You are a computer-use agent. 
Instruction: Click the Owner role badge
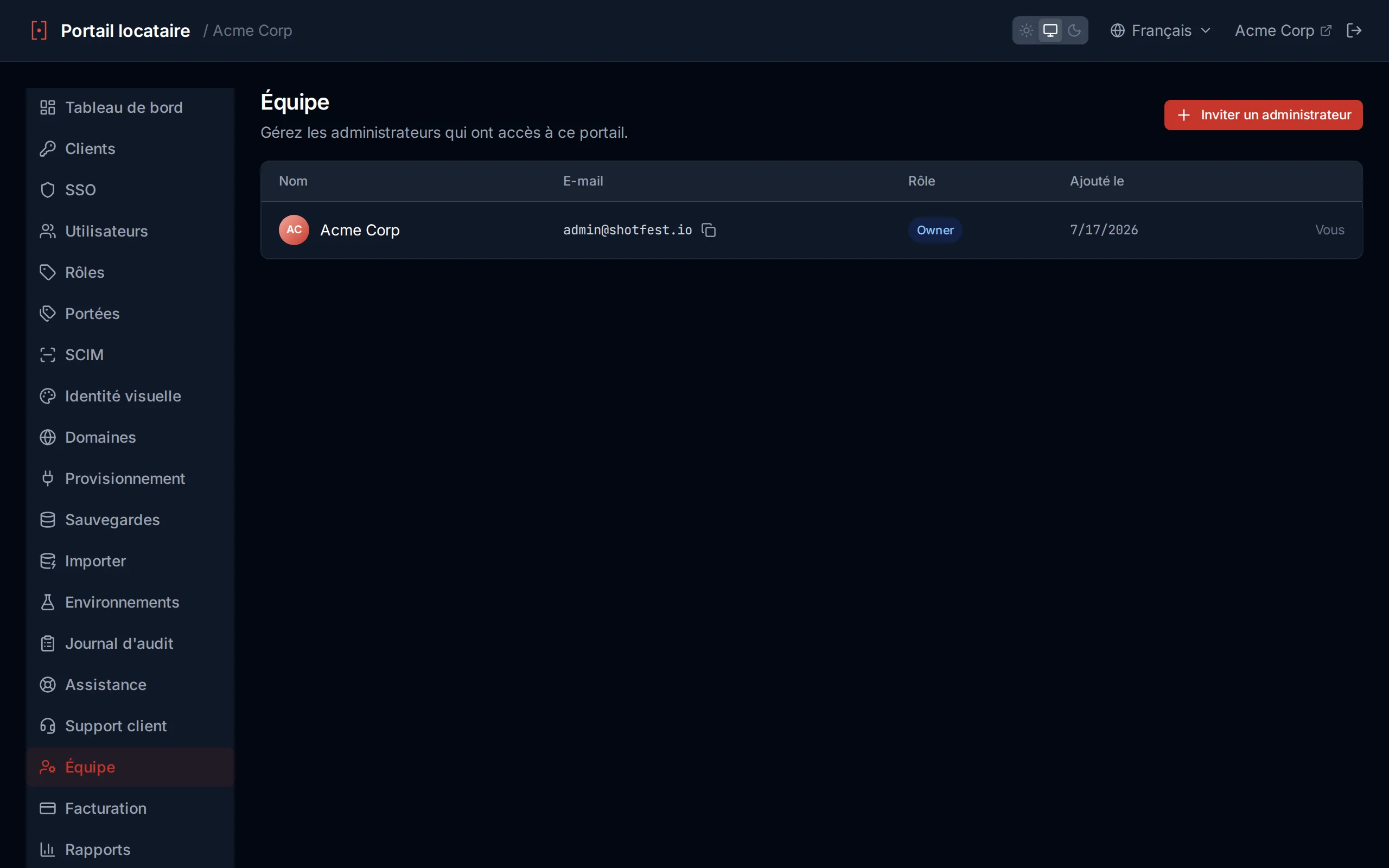pyautogui.click(x=935, y=230)
